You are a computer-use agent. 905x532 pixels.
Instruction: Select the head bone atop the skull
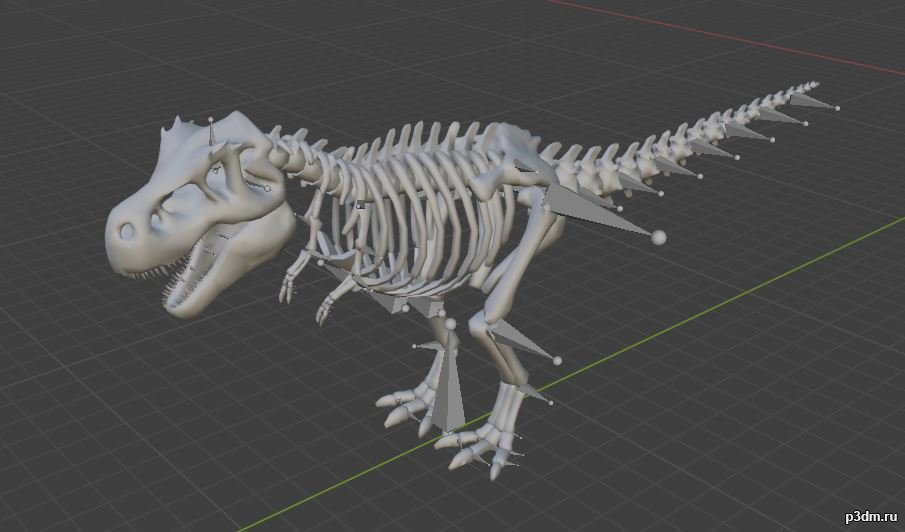(x=212, y=134)
